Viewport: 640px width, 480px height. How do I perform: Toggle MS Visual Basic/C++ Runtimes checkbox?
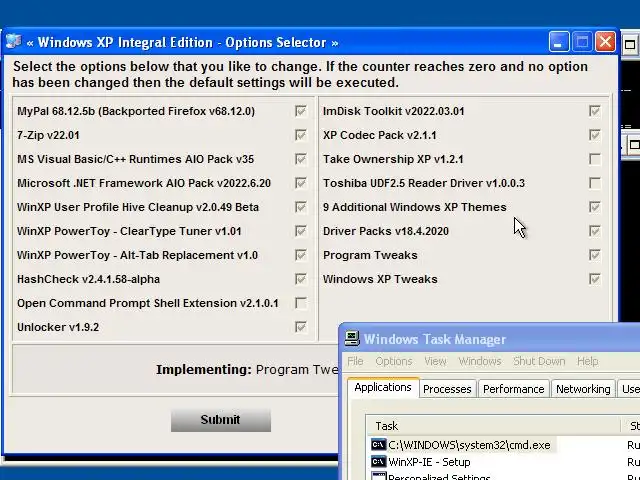pyautogui.click(x=301, y=159)
